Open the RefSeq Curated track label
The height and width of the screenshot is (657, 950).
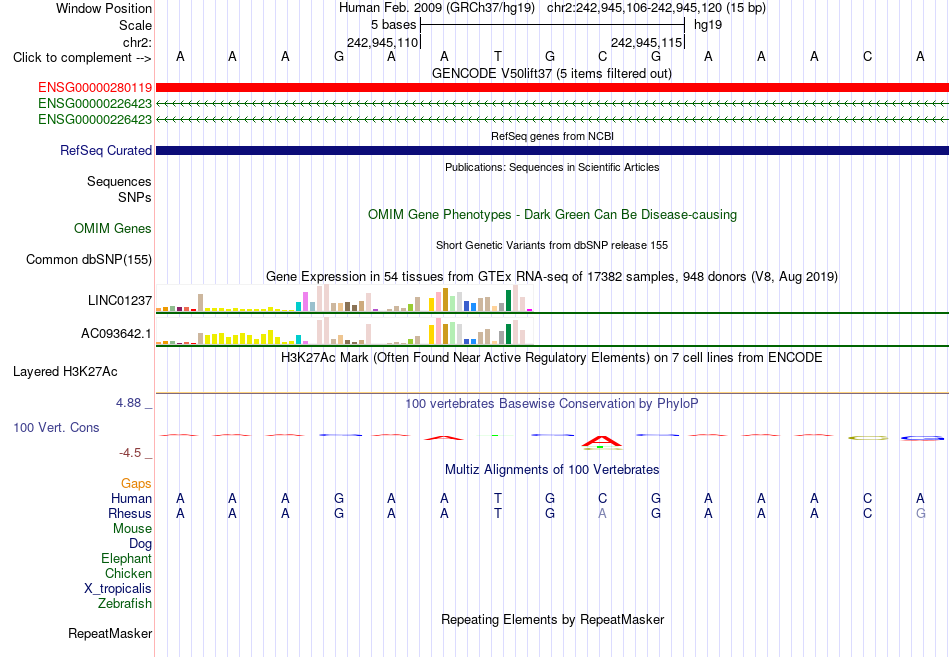(x=106, y=150)
